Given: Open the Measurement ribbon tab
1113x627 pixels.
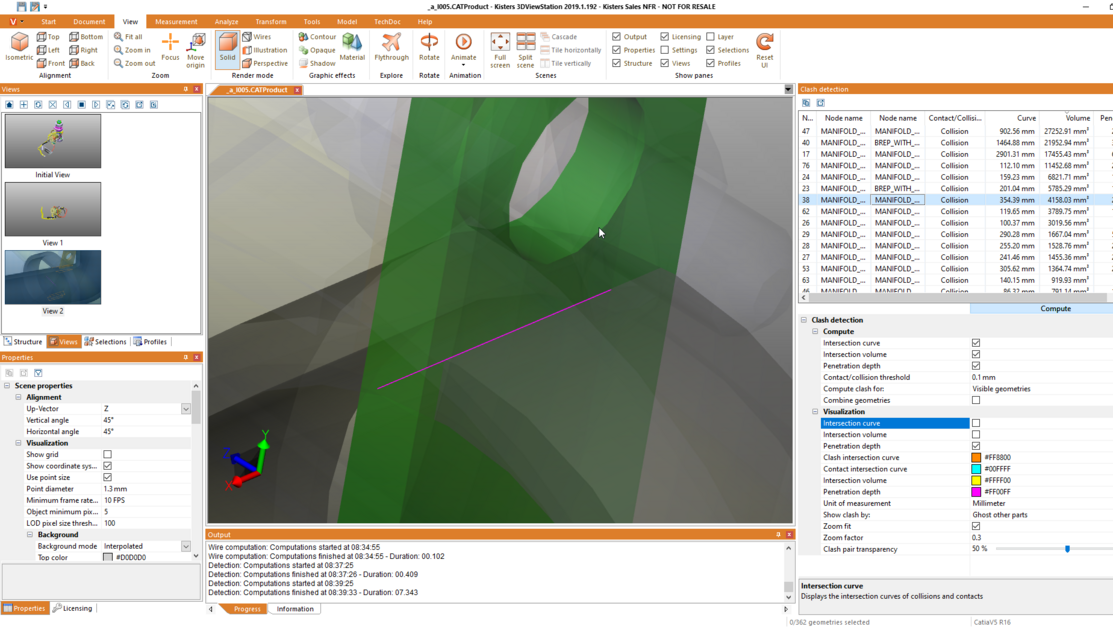Looking at the screenshot, I should pyautogui.click(x=176, y=21).
